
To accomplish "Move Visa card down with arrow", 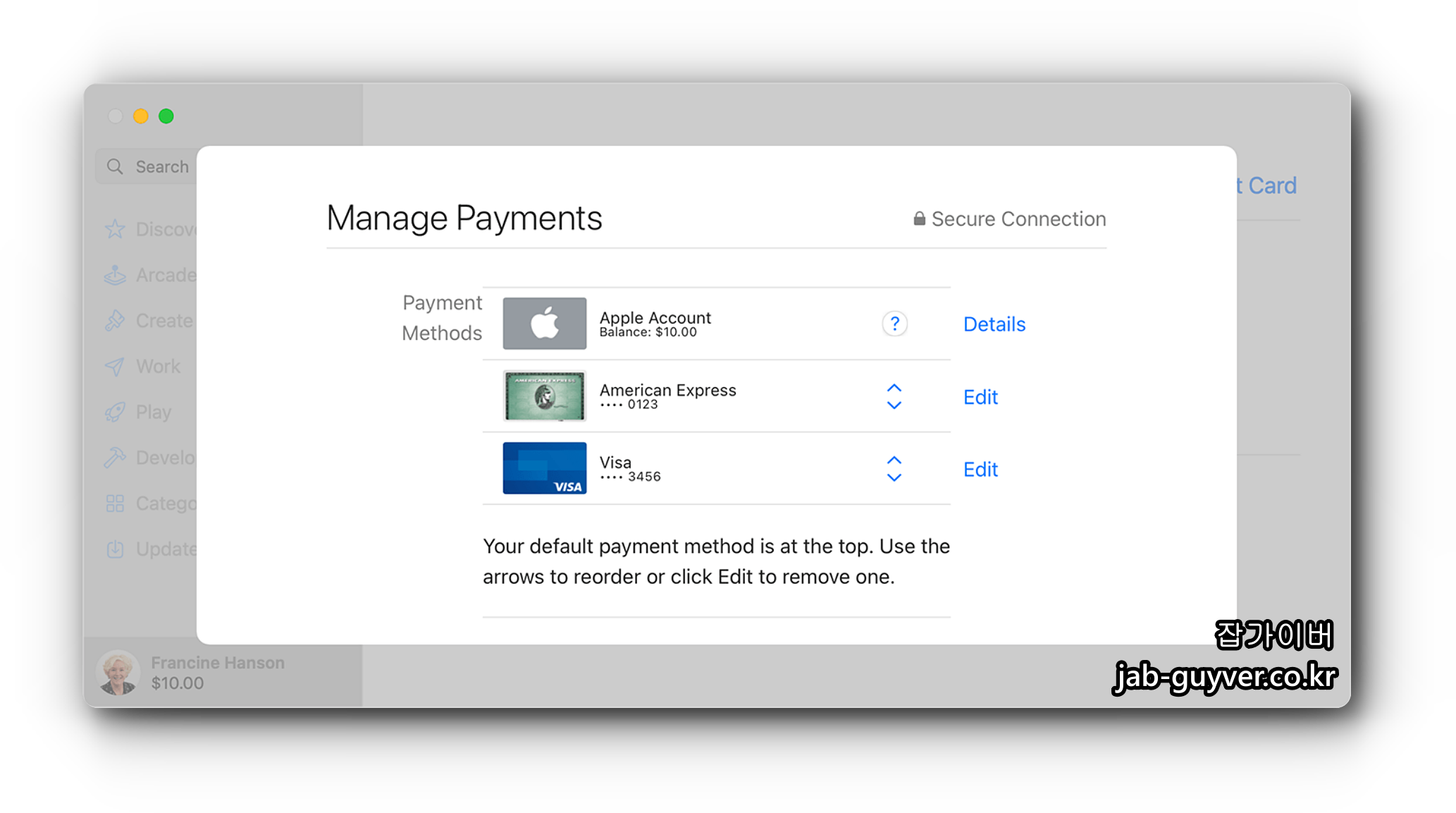I will (894, 478).
